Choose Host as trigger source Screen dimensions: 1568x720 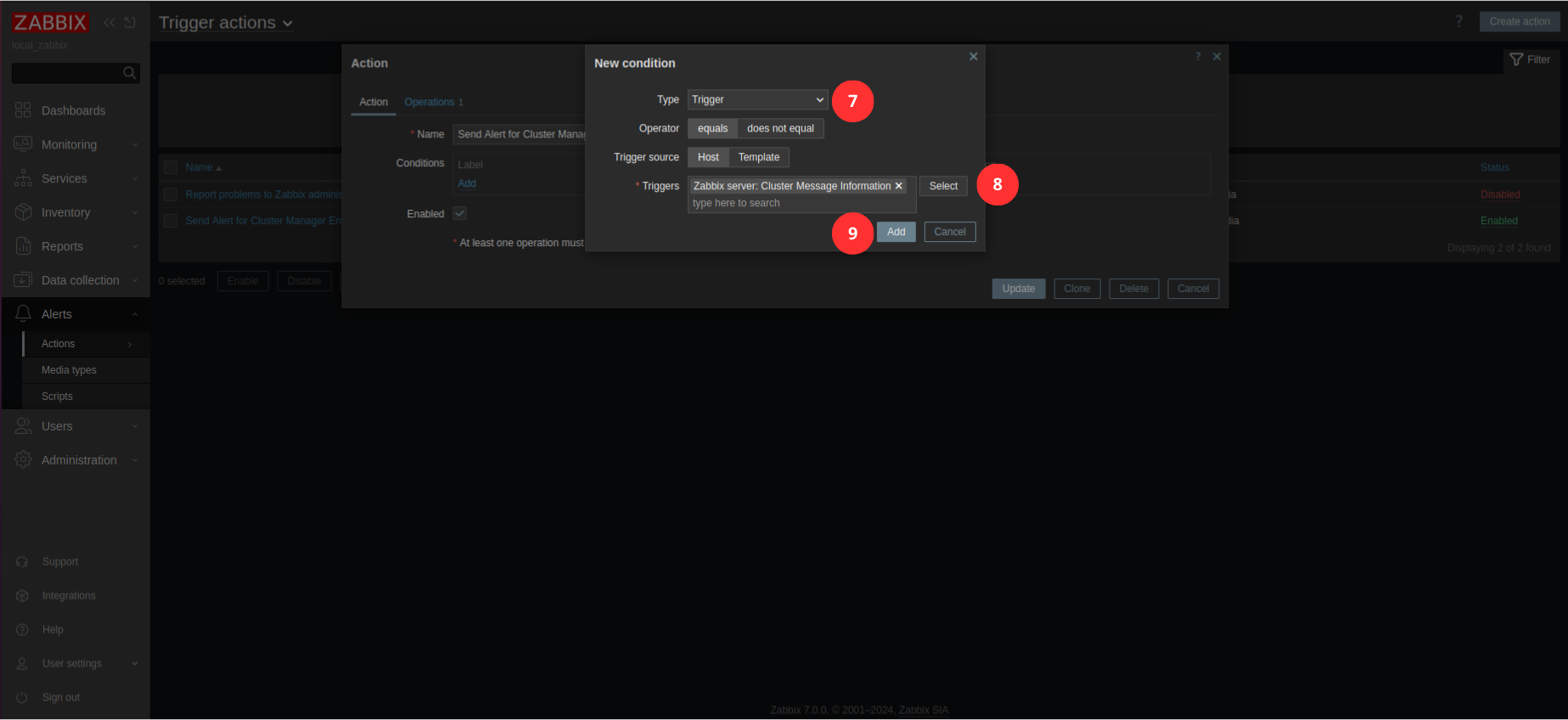[x=708, y=157]
